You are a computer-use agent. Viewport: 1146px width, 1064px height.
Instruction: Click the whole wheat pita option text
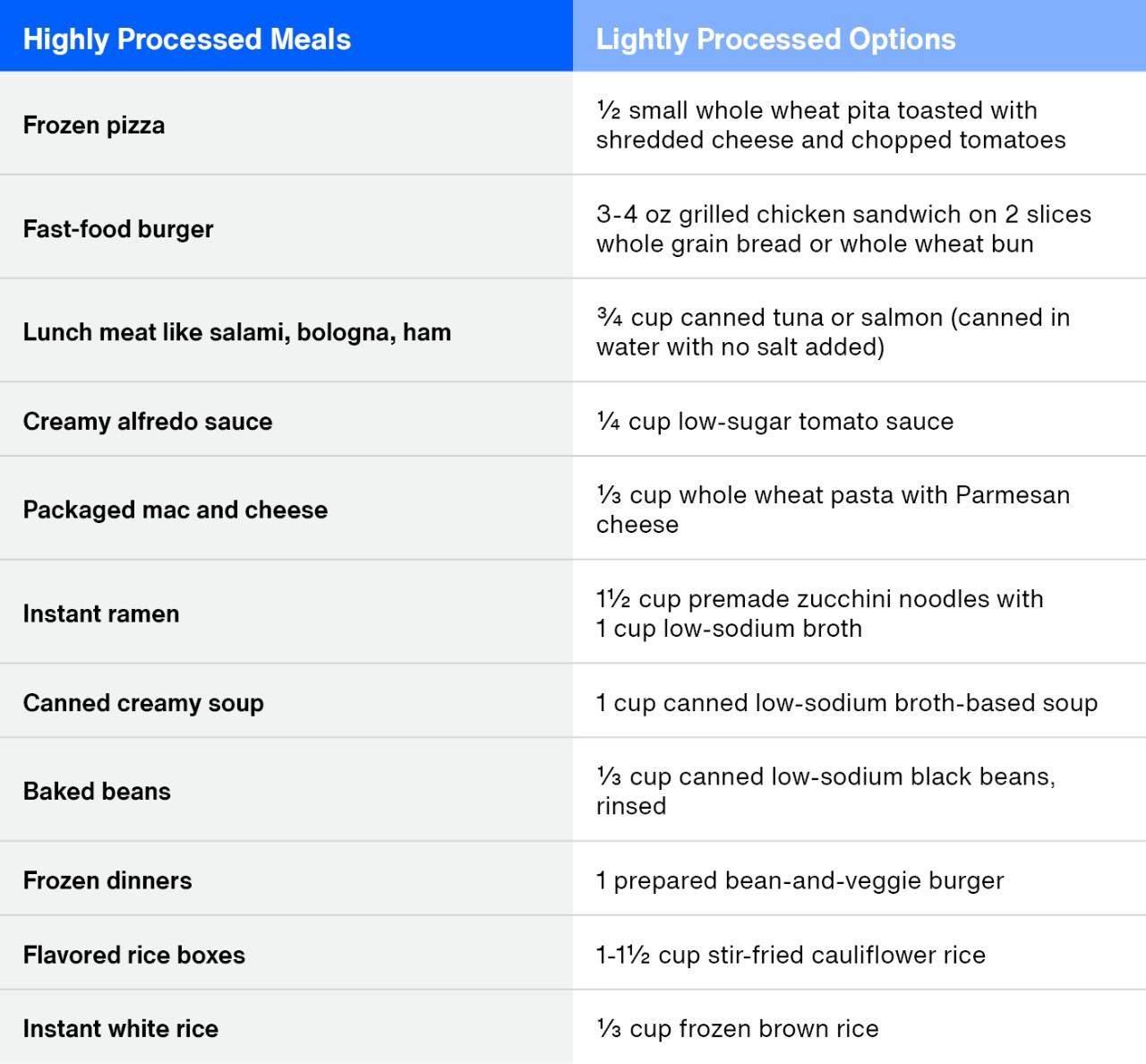tap(831, 125)
